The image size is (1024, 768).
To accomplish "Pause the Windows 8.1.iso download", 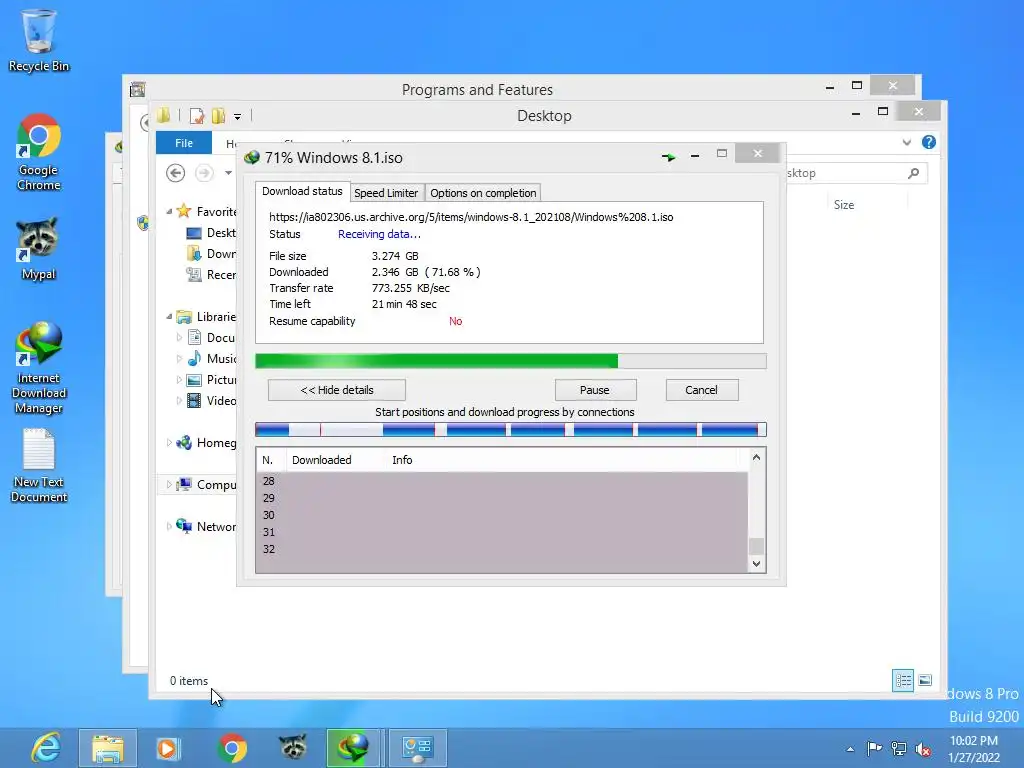I will tap(595, 390).
